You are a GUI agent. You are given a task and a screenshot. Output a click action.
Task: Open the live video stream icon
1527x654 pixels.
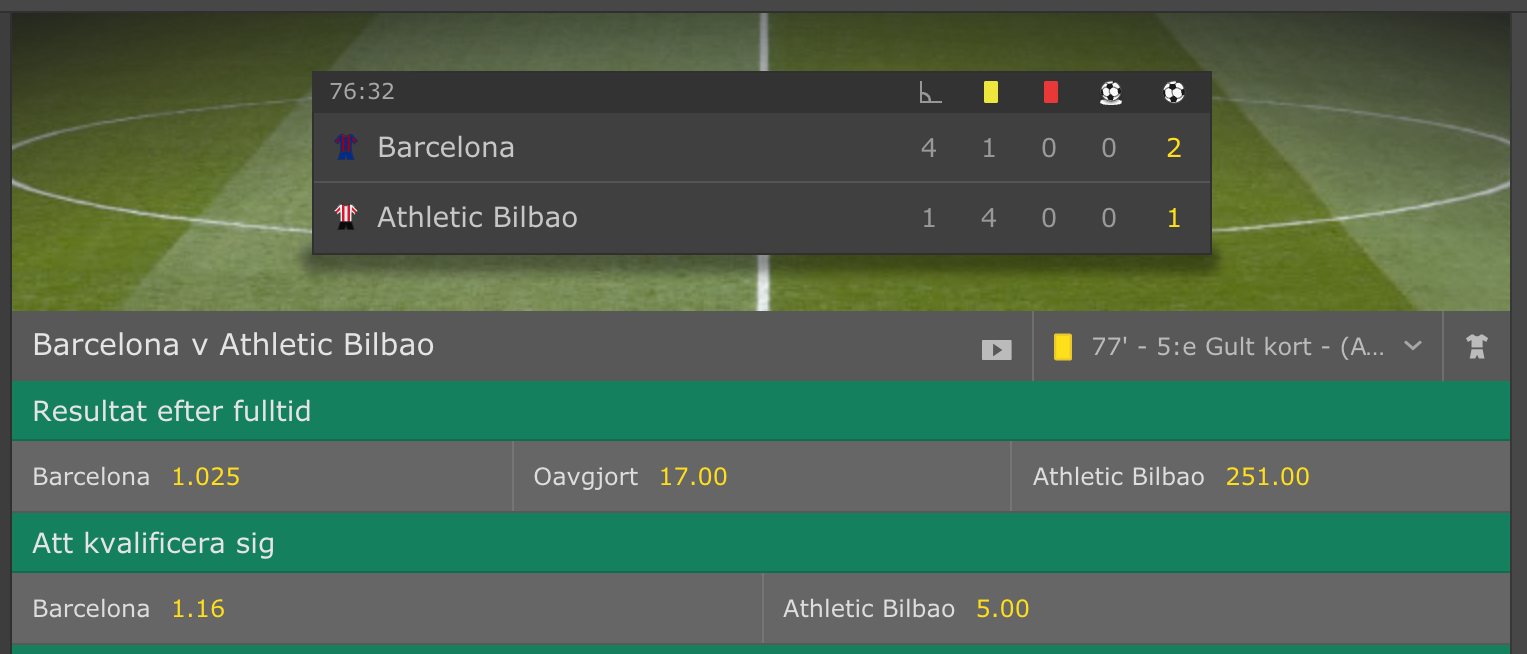pos(996,349)
